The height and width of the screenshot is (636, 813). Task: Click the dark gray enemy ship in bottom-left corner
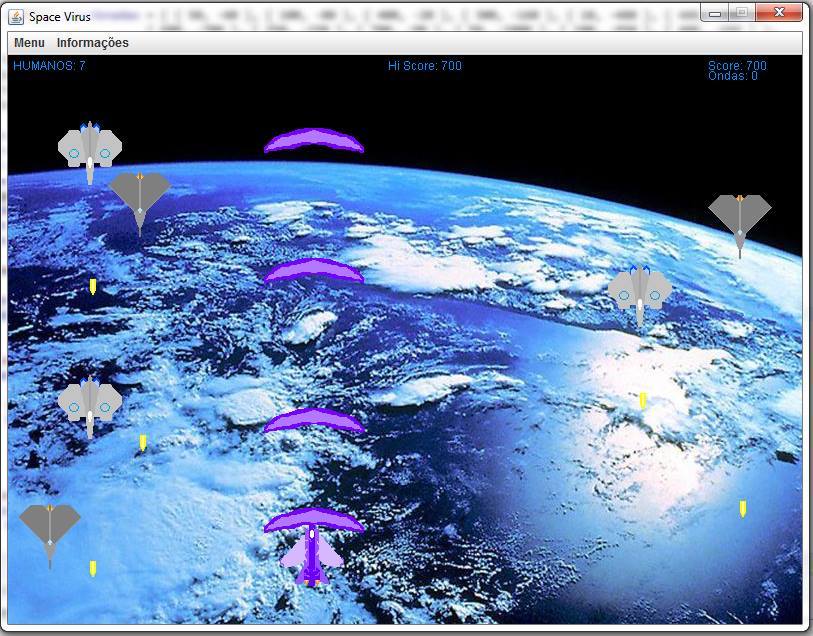click(50, 530)
